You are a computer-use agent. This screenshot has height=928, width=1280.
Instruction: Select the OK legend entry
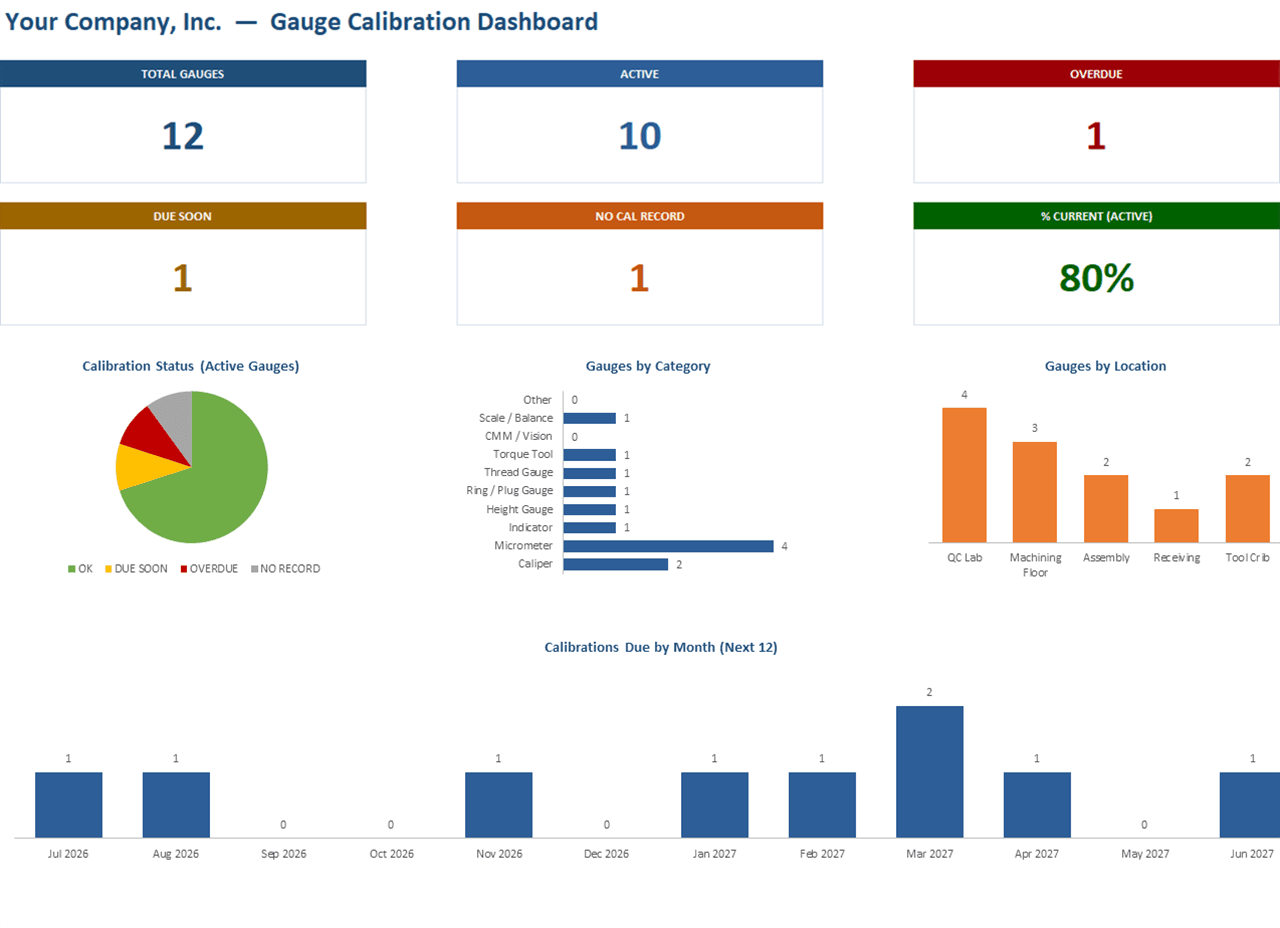80,569
